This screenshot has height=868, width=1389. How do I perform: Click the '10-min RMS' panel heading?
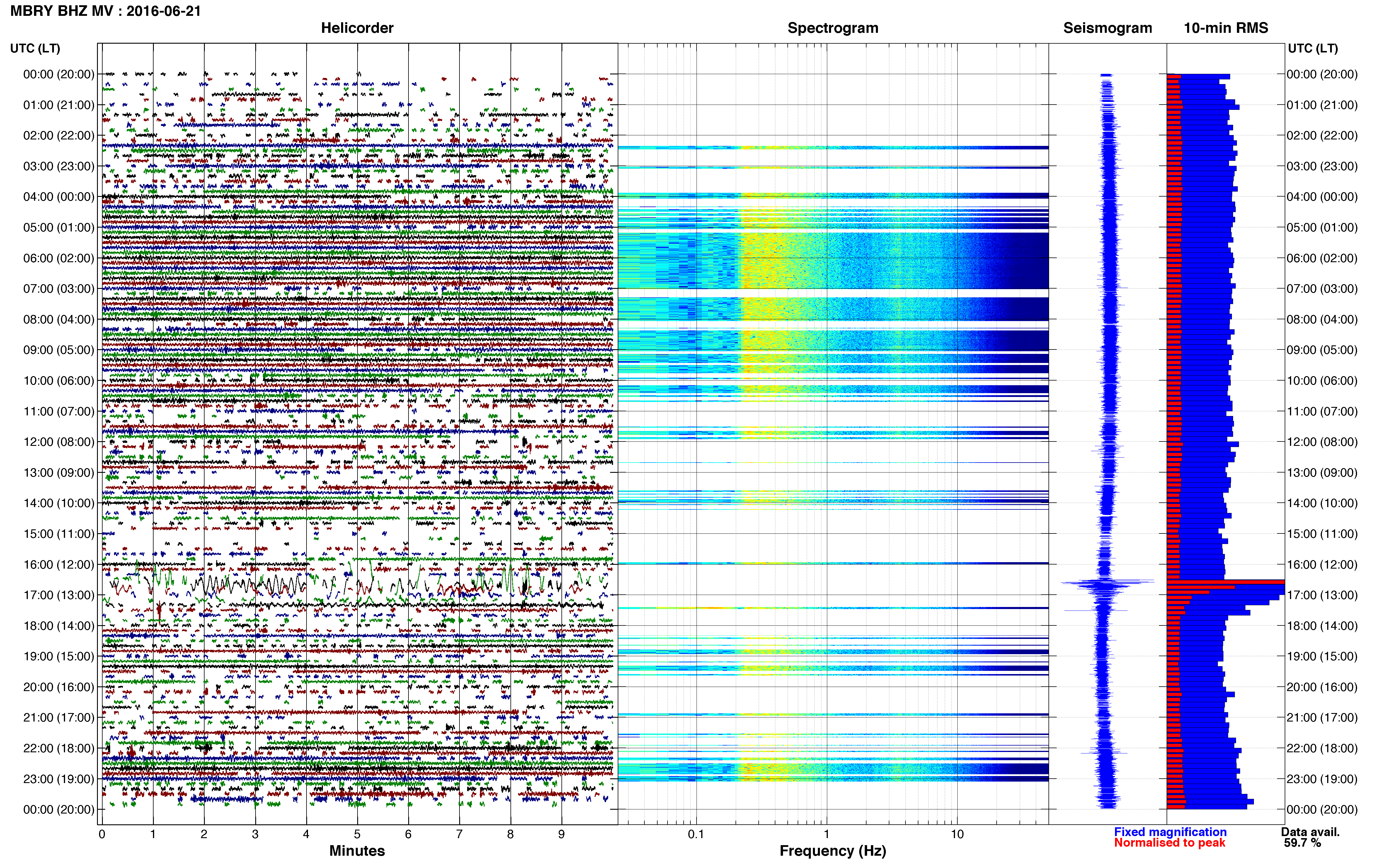point(1226,28)
